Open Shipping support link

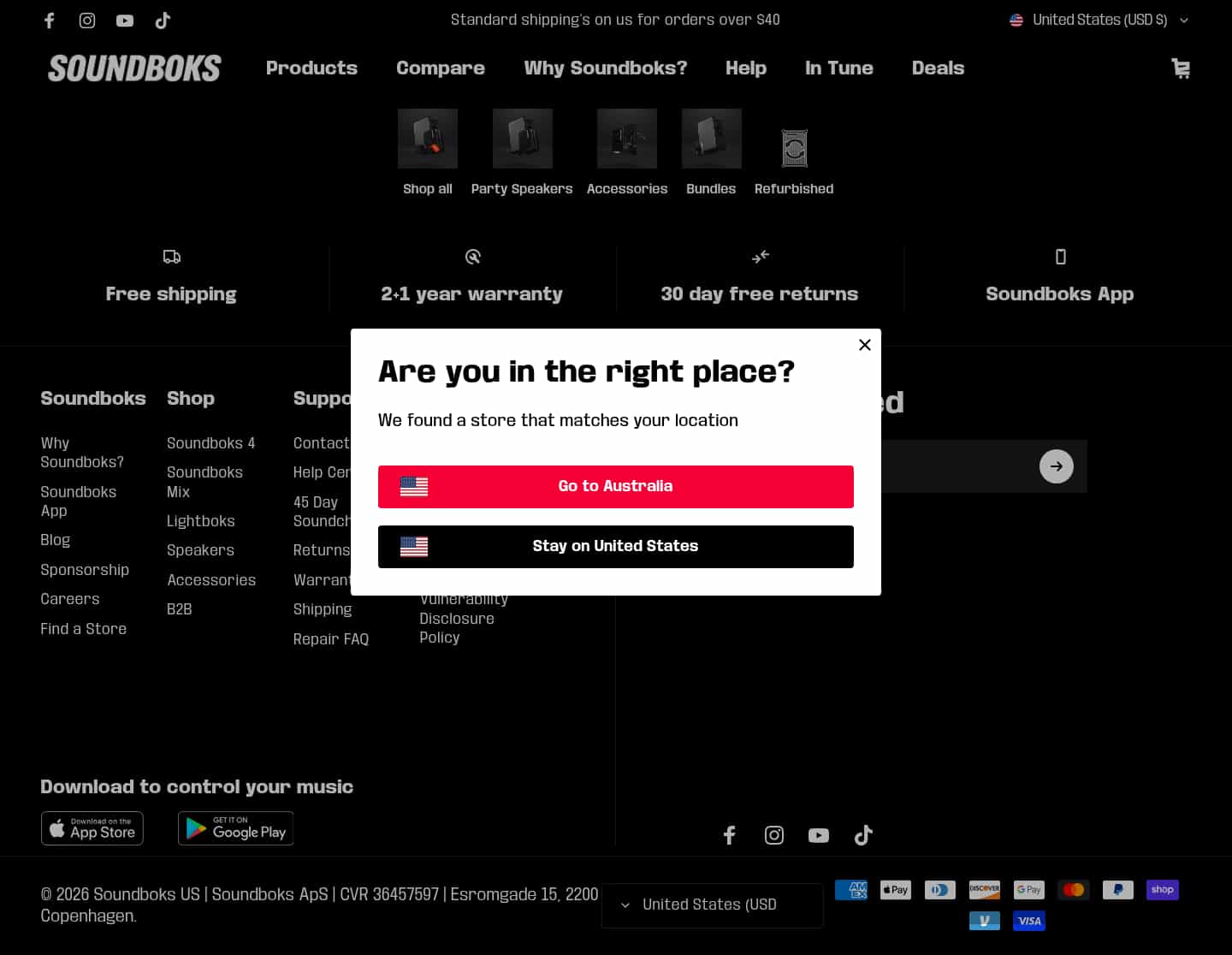click(323, 609)
